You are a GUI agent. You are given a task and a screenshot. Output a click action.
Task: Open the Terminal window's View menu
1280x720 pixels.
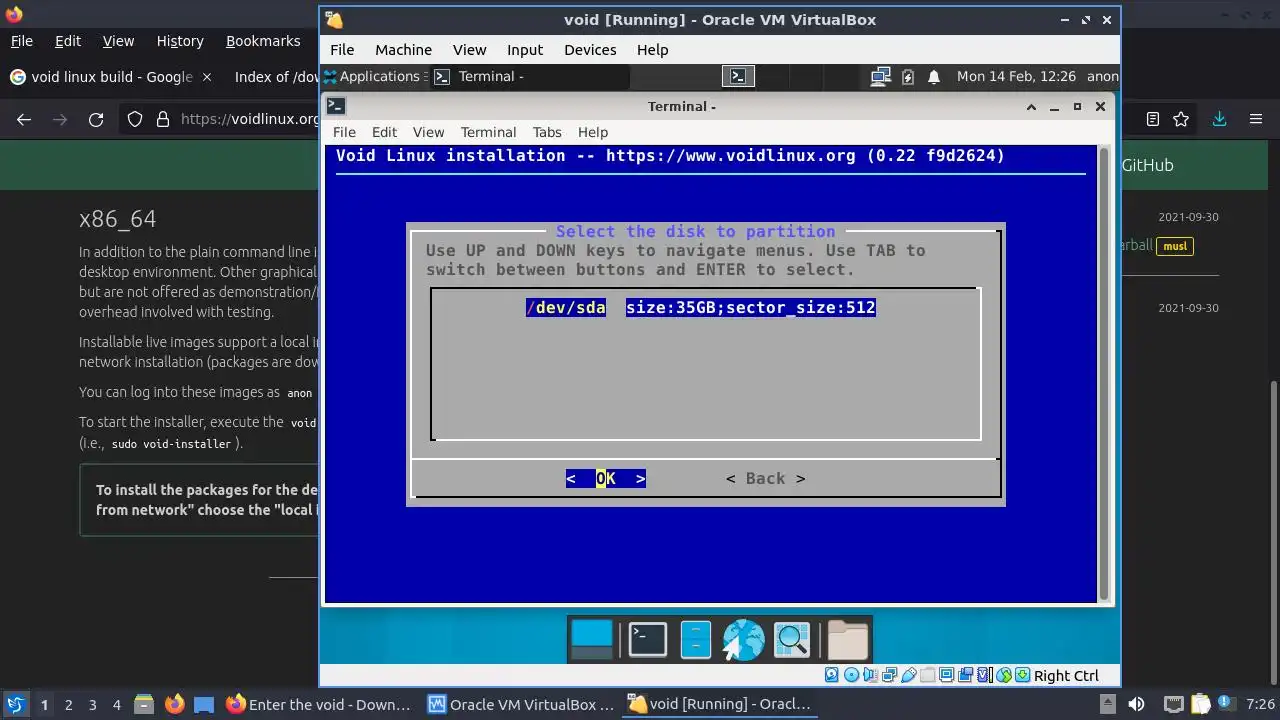(428, 132)
